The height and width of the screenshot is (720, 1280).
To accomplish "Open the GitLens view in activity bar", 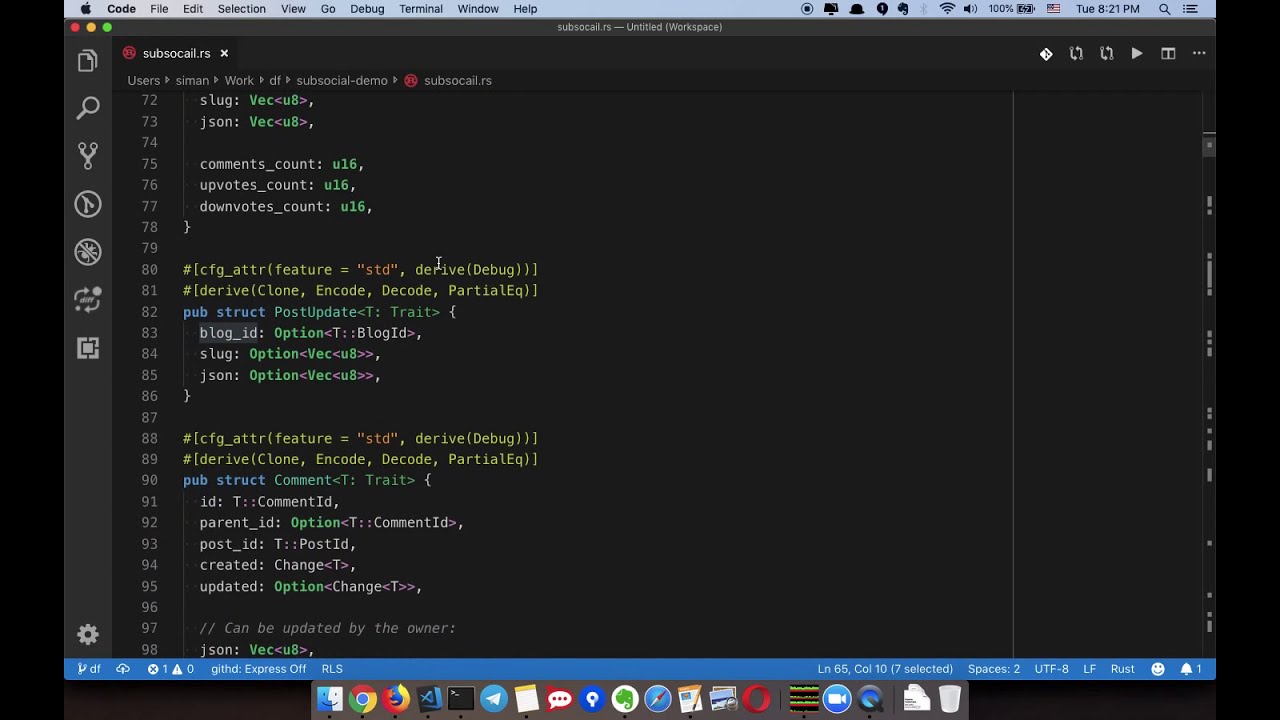I will click(88, 204).
